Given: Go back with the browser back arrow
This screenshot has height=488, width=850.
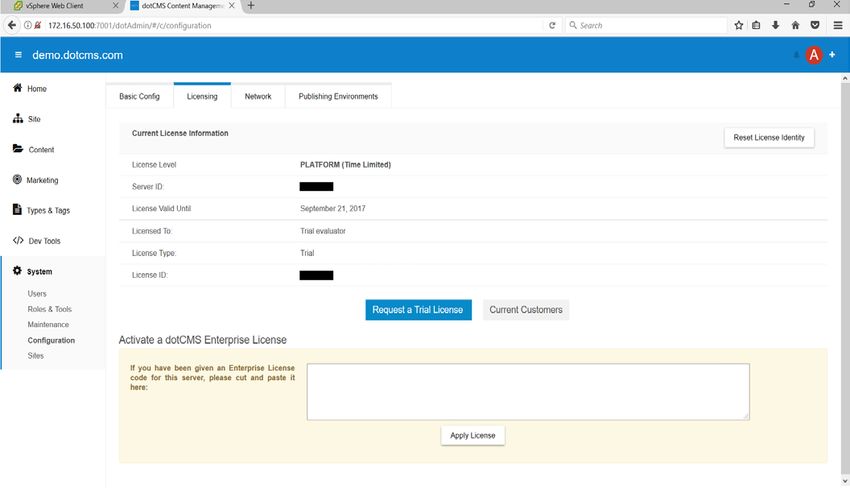Looking at the screenshot, I should coord(12,25).
